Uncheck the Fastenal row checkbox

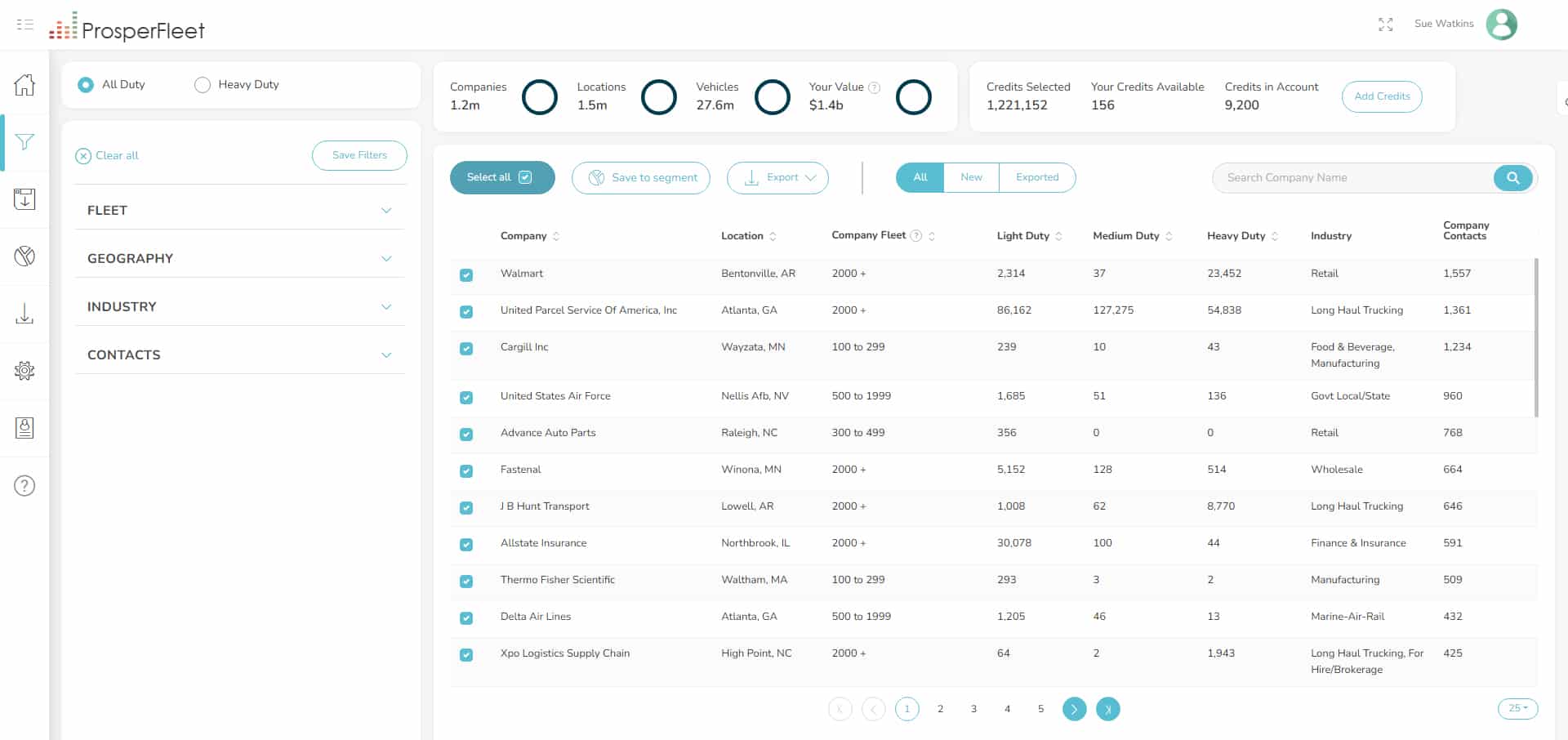click(x=466, y=471)
